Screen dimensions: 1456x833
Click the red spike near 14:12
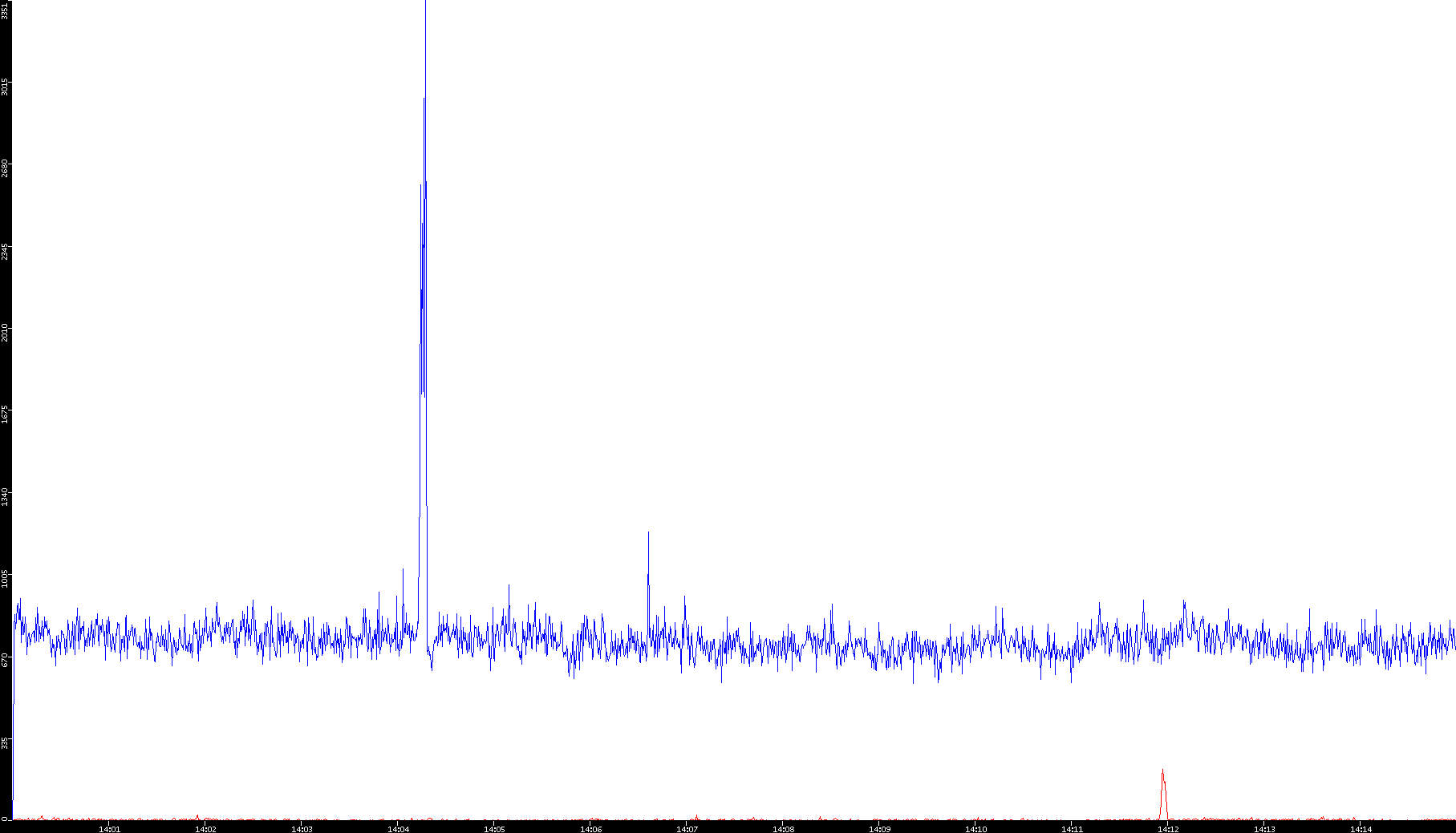tap(1163, 794)
